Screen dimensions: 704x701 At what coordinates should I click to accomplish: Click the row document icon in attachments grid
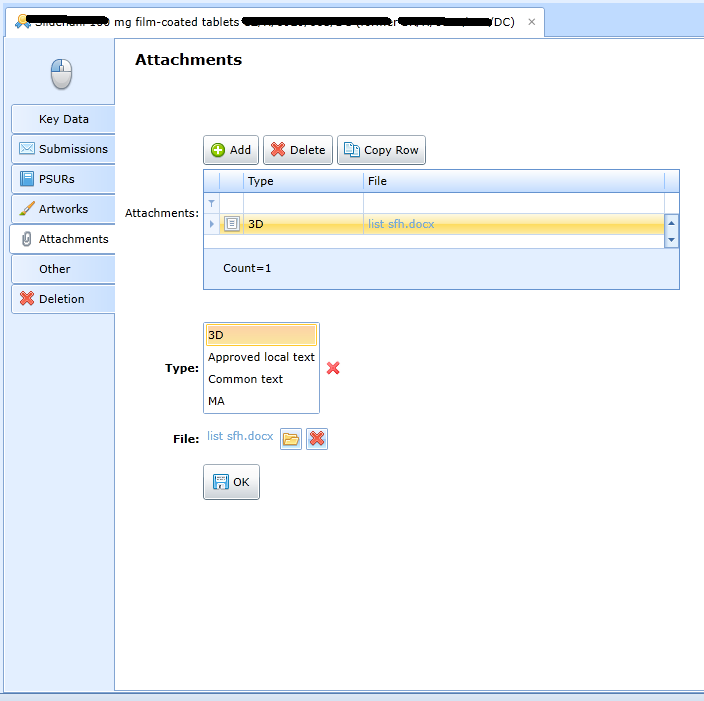tap(231, 224)
